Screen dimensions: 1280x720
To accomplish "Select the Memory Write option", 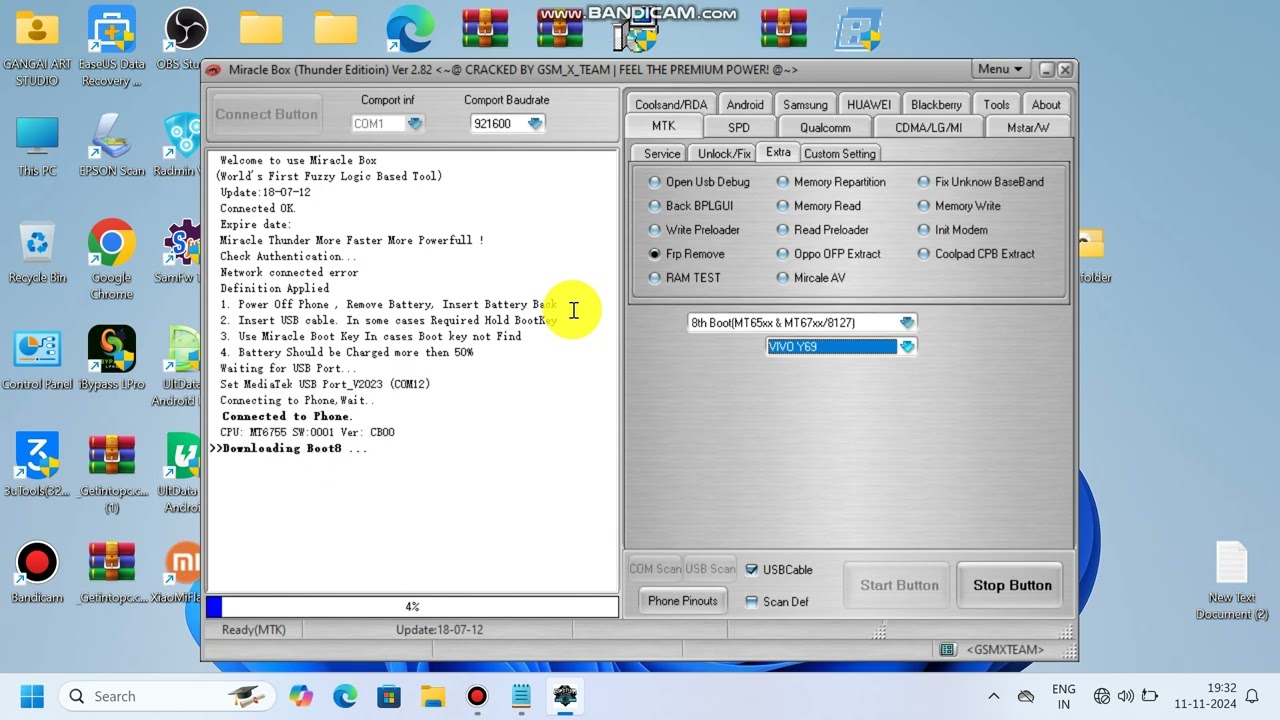I will pos(959,206).
